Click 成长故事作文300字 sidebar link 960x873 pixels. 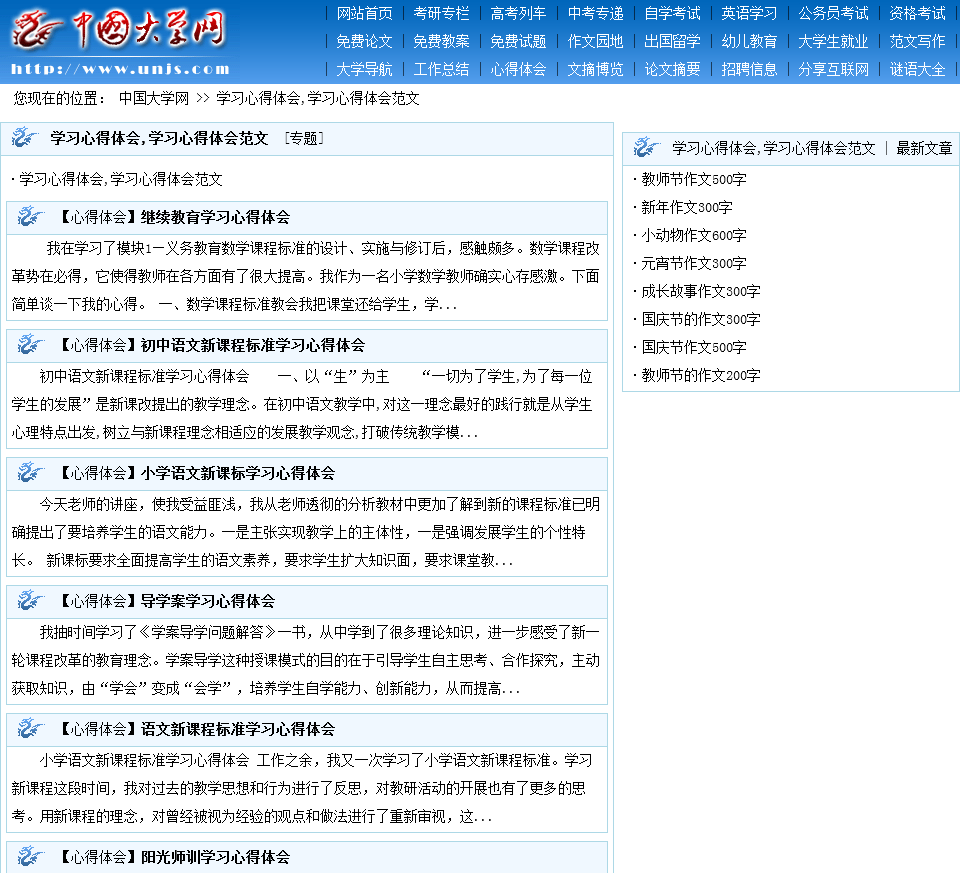click(x=700, y=291)
